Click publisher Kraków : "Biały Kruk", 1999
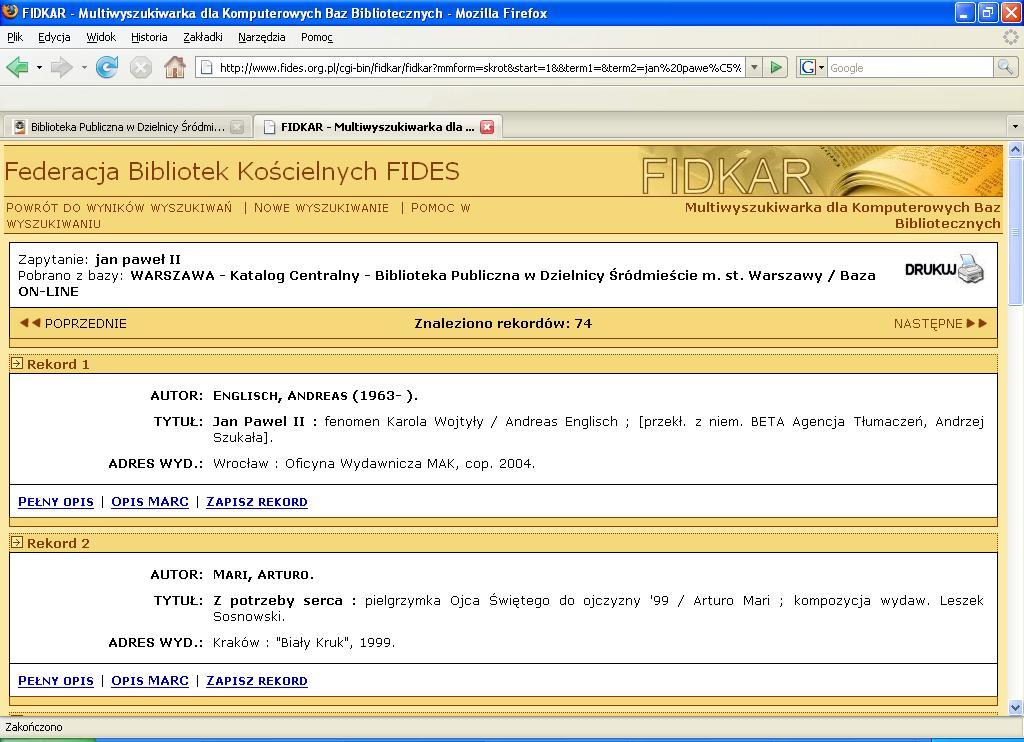The width and height of the screenshot is (1024, 742). 304,642
